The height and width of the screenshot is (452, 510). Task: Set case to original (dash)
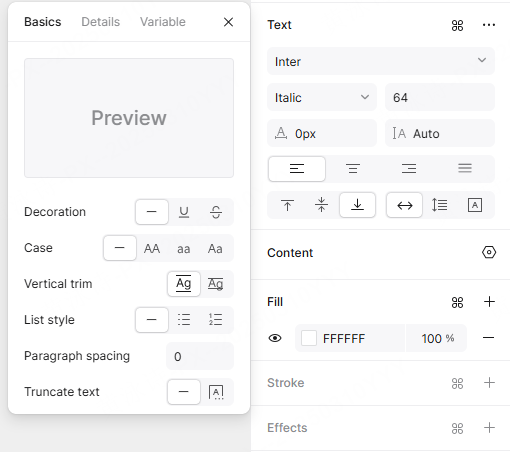click(x=120, y=248)
